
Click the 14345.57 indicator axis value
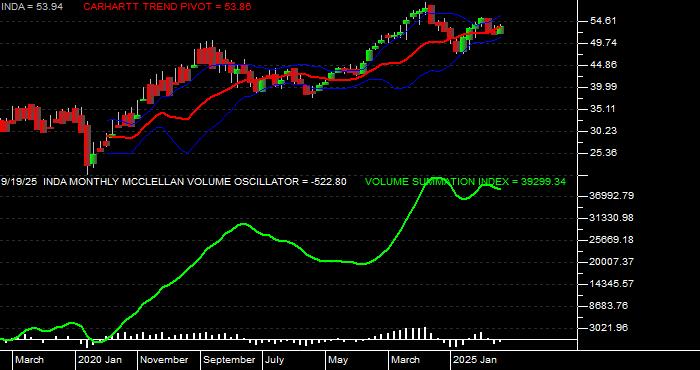612,284
